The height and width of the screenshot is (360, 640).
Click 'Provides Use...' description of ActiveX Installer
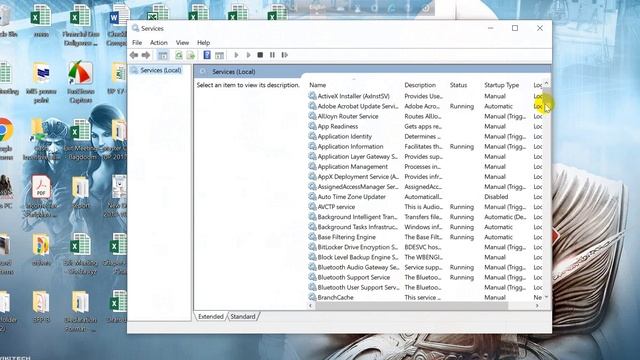point(423,96)
